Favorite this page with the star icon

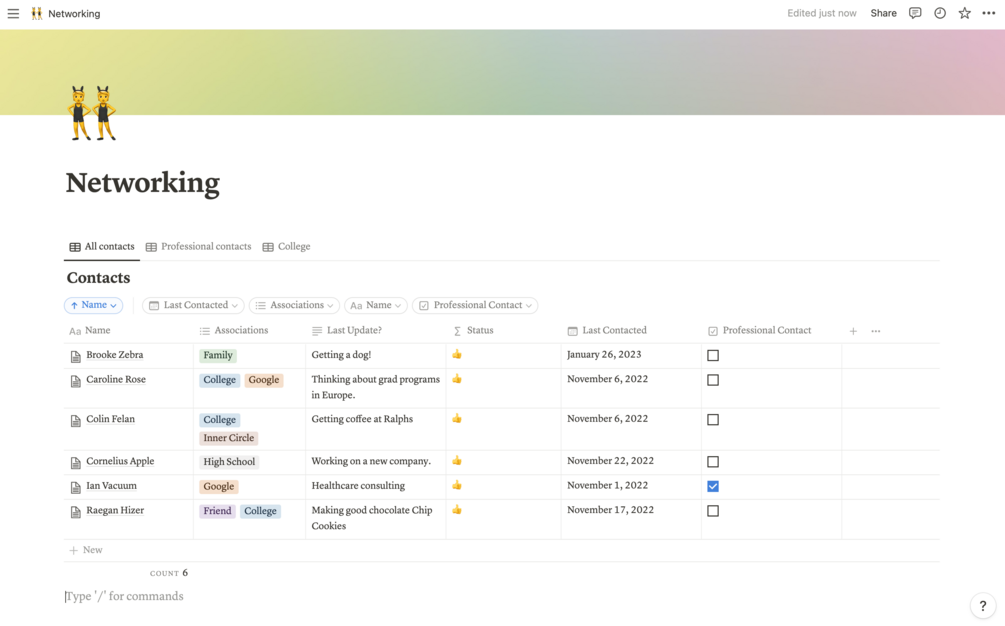pos(965,13)
